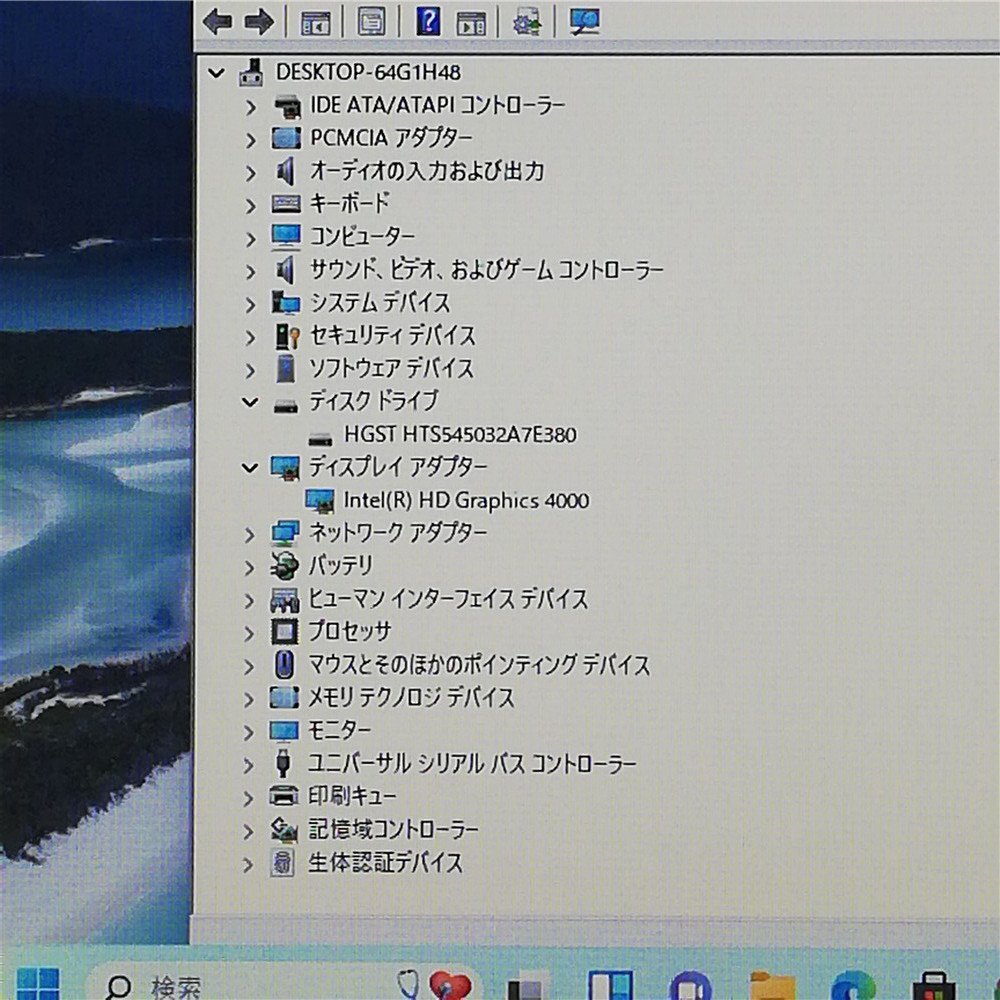This screenshot has width=1000, height=1000.
Task: Click the キーボード keyboard icon
Action: 286,204
